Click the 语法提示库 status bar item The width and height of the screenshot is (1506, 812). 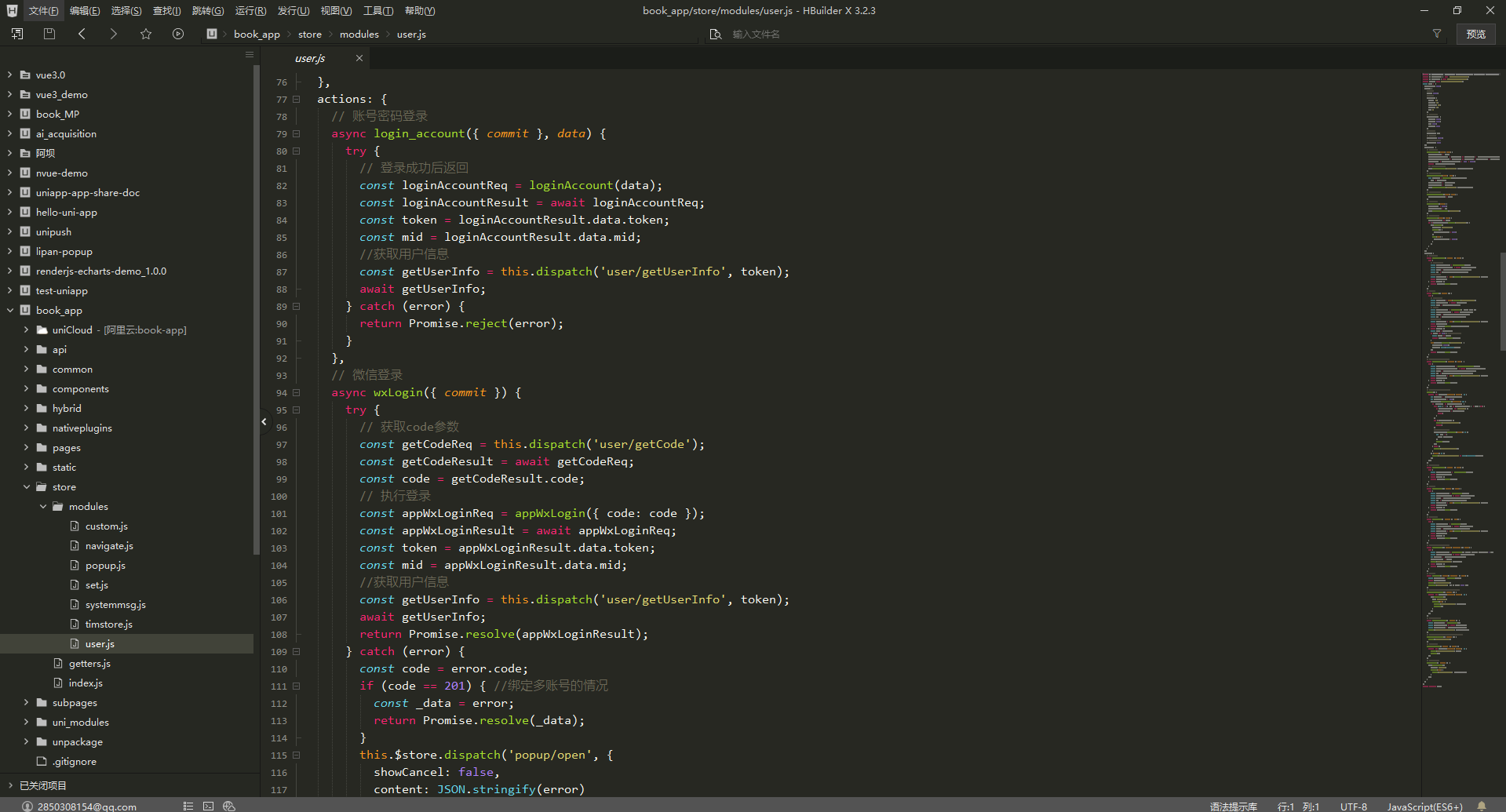click(x=1233, y=807)
